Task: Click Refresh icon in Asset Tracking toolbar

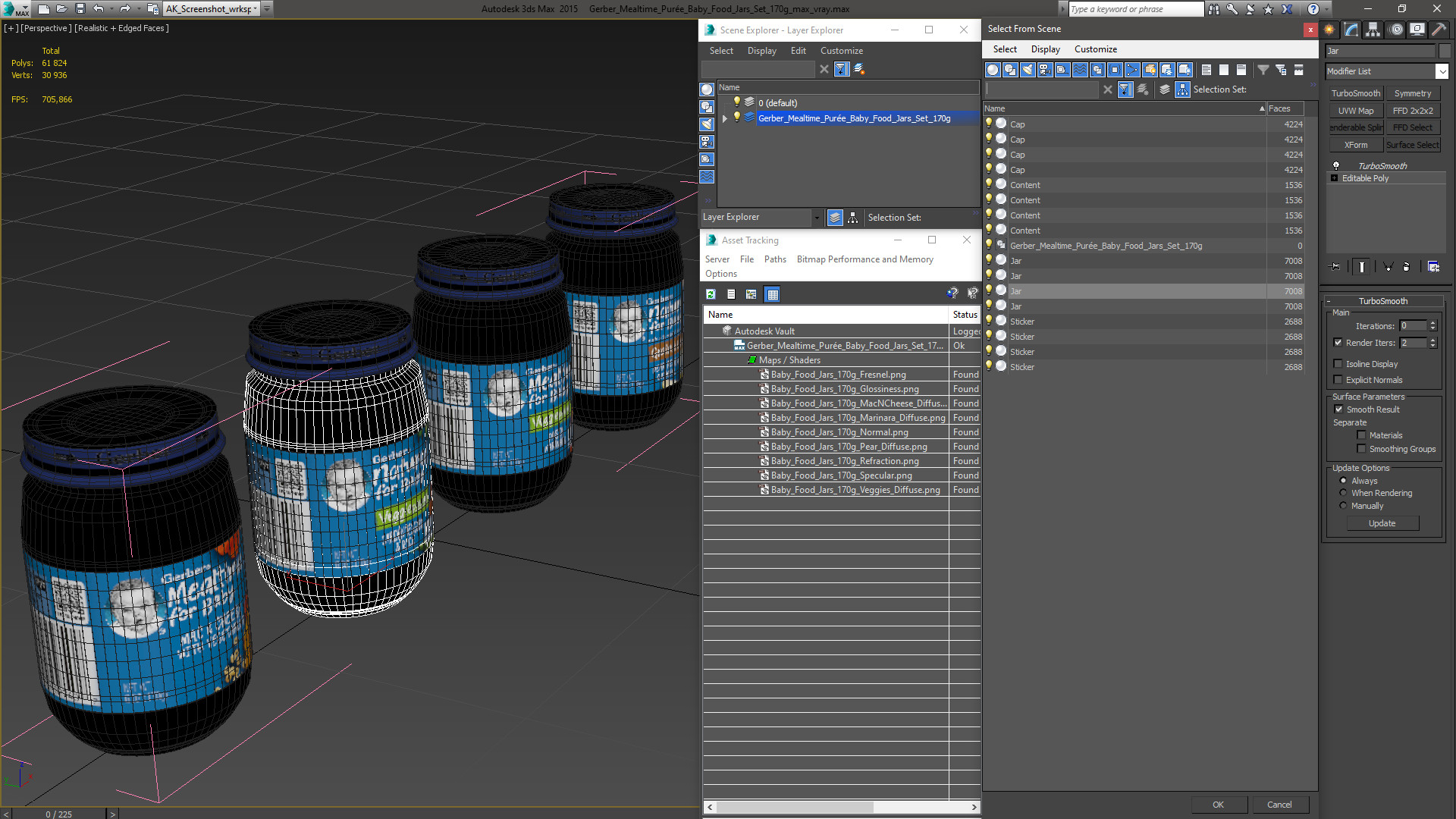Action: tap(711, 294)
